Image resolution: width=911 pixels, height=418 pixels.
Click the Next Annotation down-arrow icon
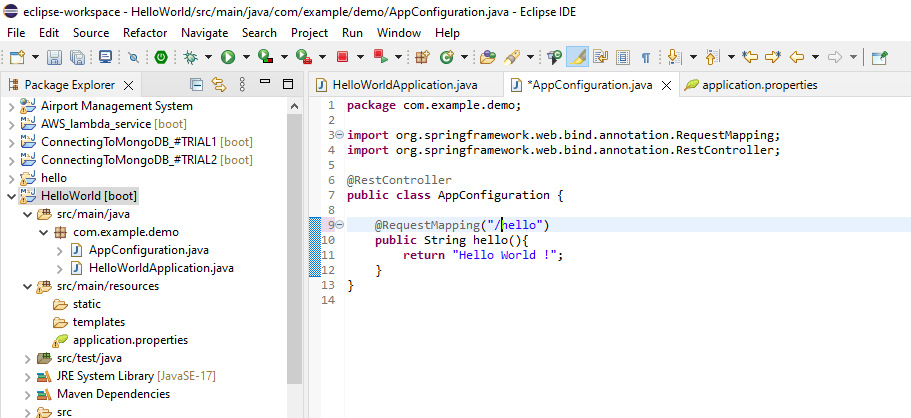pyautogui.click(x=674, y=57)
